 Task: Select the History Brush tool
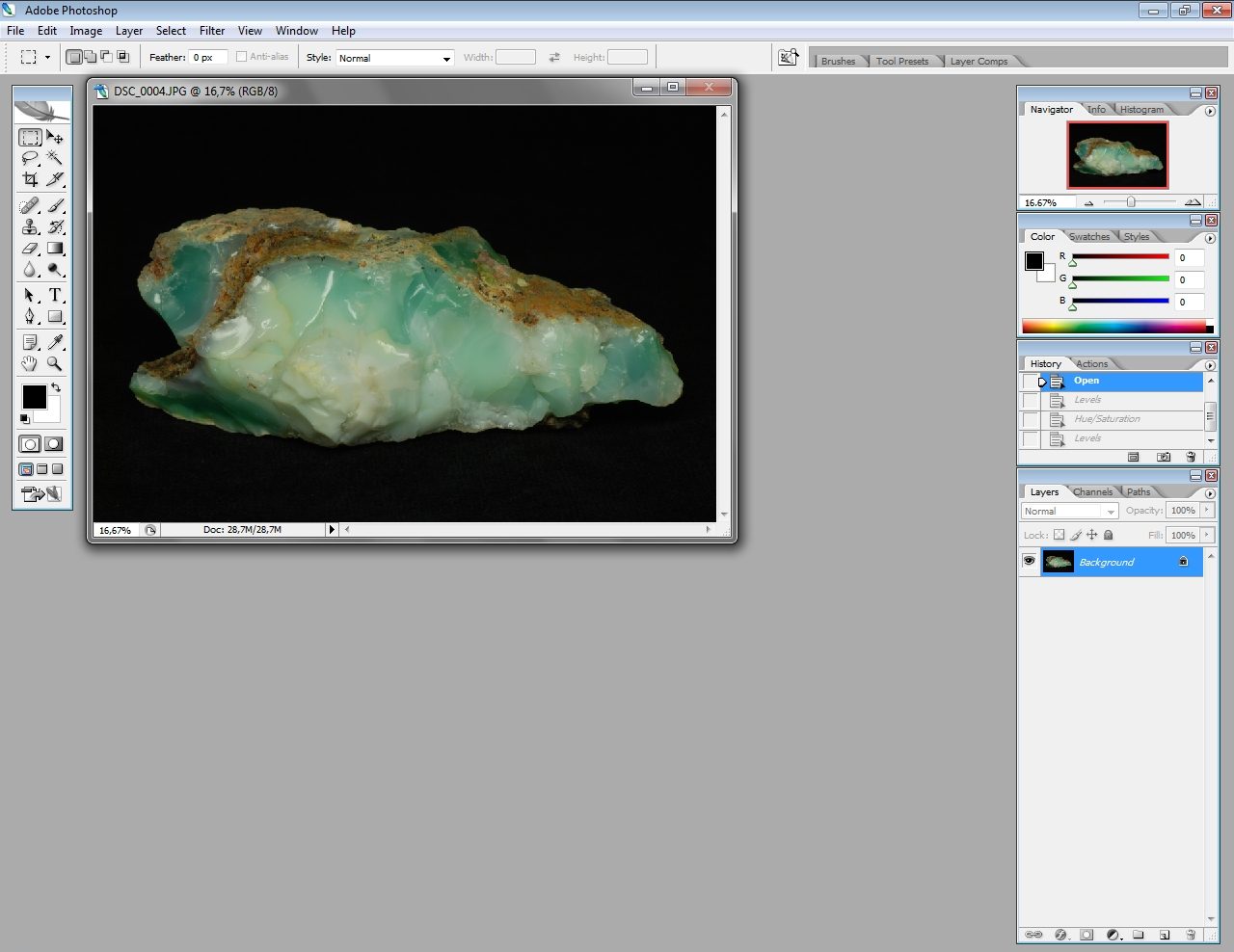(55, 226)
